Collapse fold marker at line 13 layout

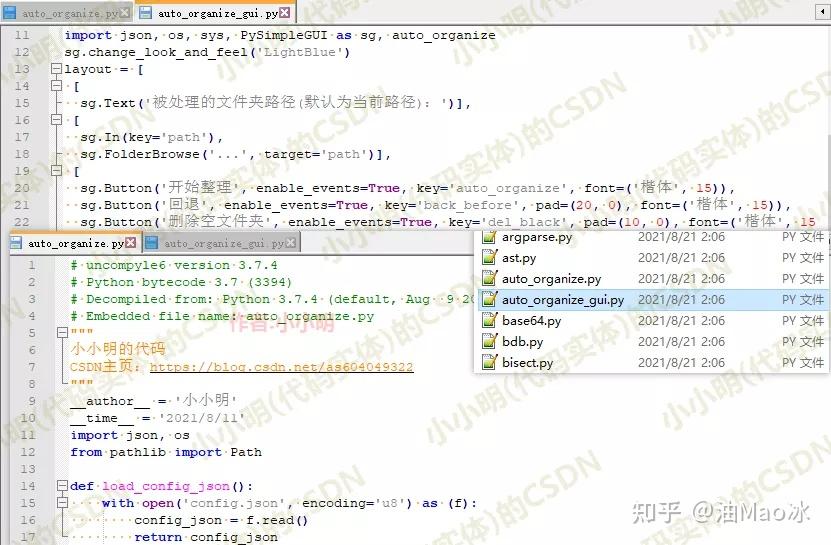(x=56, y=69)
